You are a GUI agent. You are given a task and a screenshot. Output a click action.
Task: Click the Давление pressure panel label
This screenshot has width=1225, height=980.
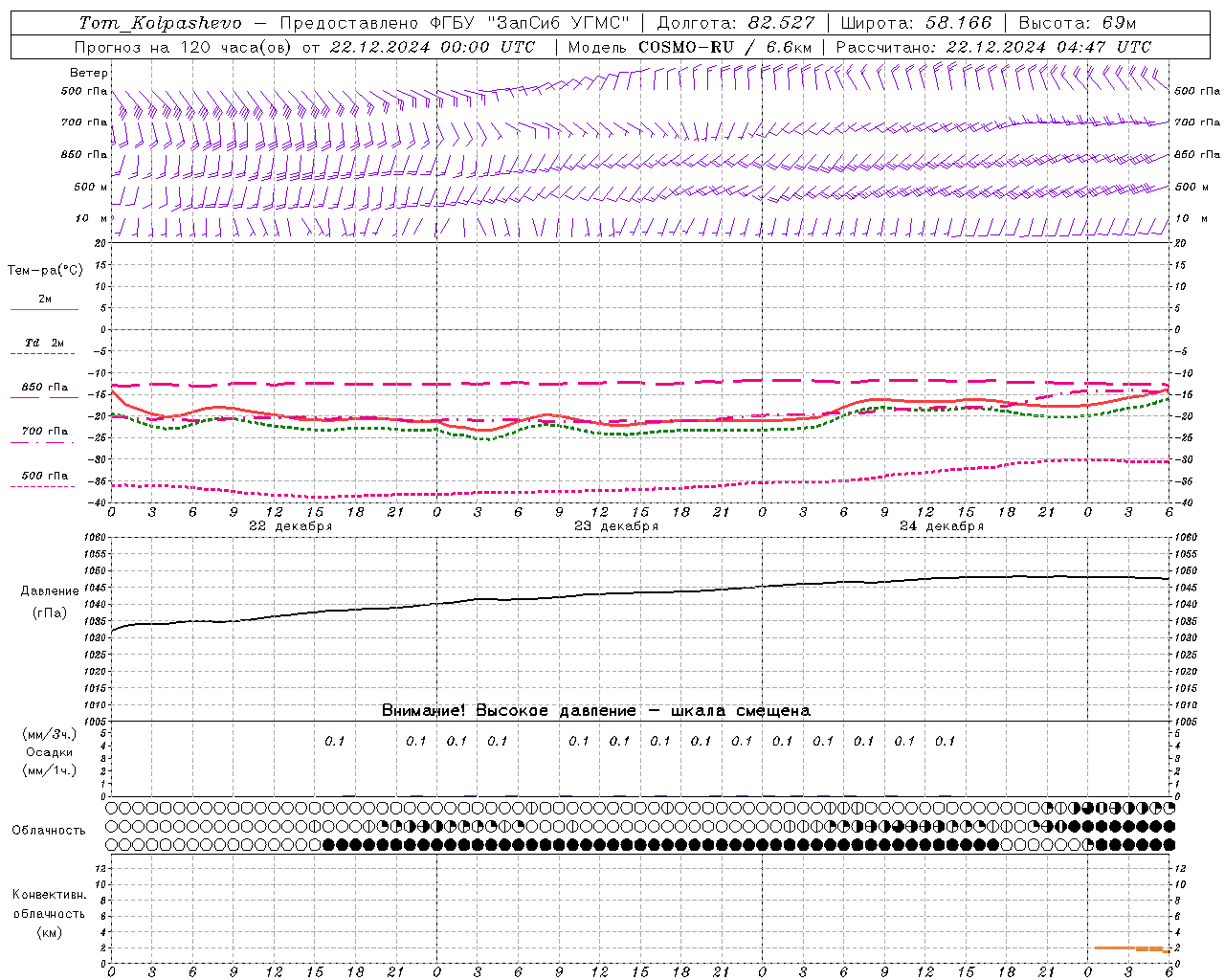[50, 591]
